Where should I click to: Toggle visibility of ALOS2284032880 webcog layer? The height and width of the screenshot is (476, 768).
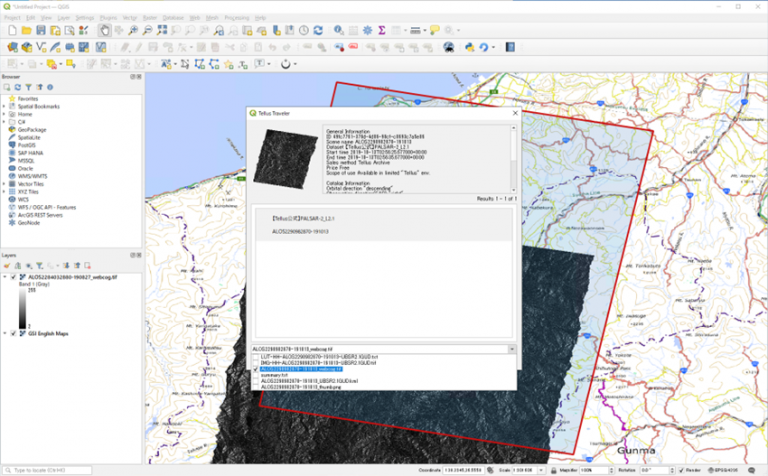click(x=14, y=277)
